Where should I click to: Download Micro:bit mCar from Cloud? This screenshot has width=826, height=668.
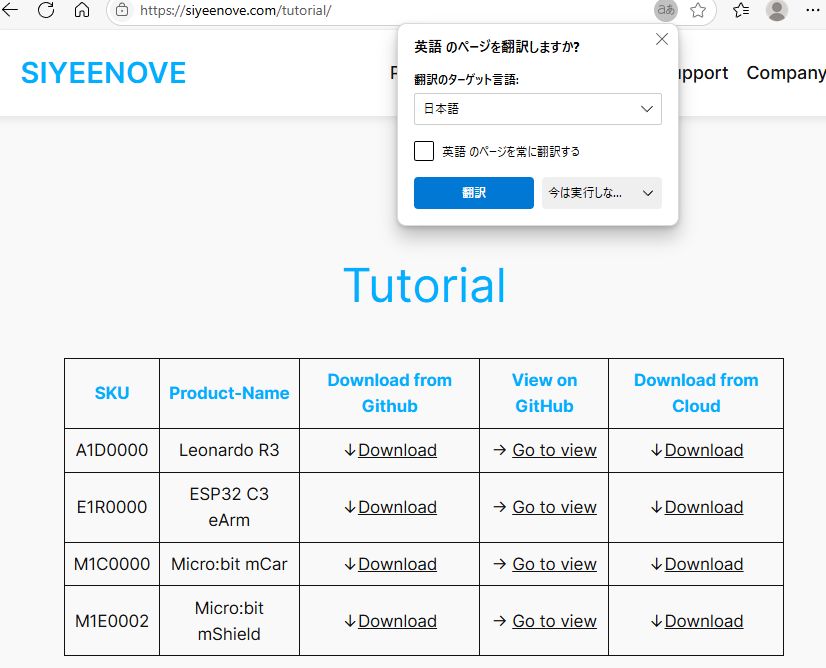(x=703, y=564)
